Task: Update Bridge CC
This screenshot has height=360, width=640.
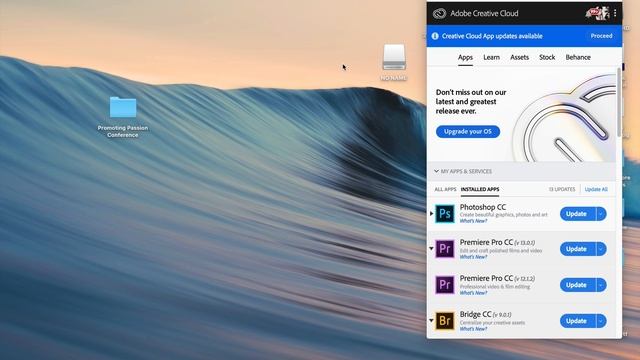Action: coord(578,321)
